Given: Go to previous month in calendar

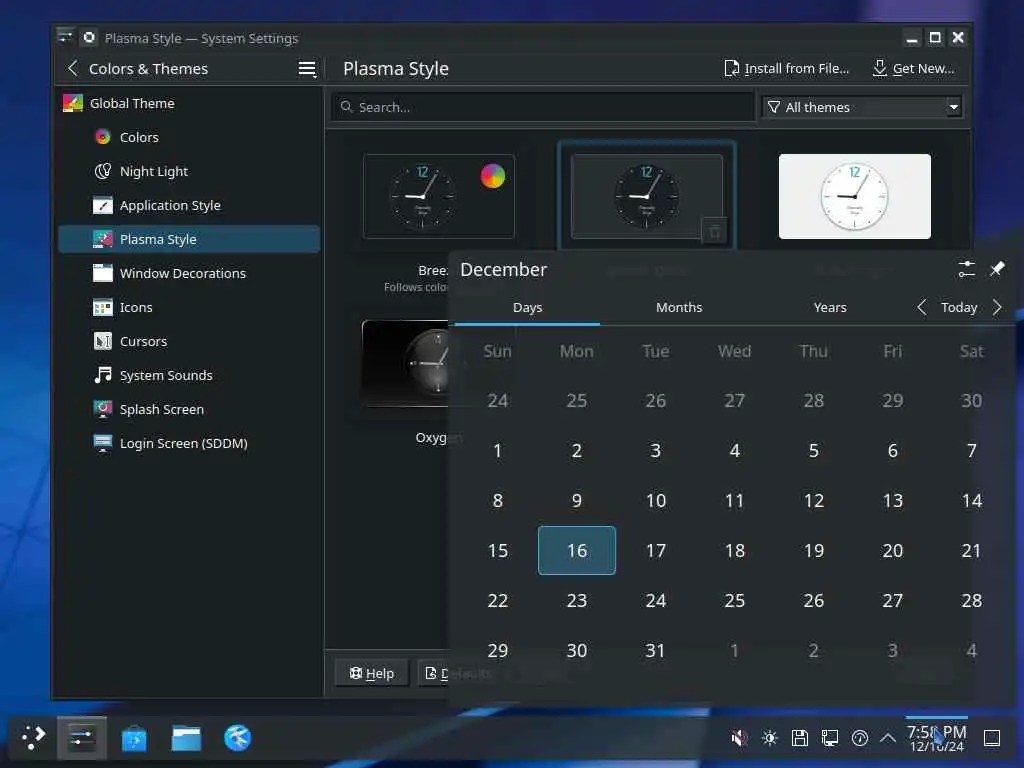Looking at the screenshot, I should click(921, 307).
